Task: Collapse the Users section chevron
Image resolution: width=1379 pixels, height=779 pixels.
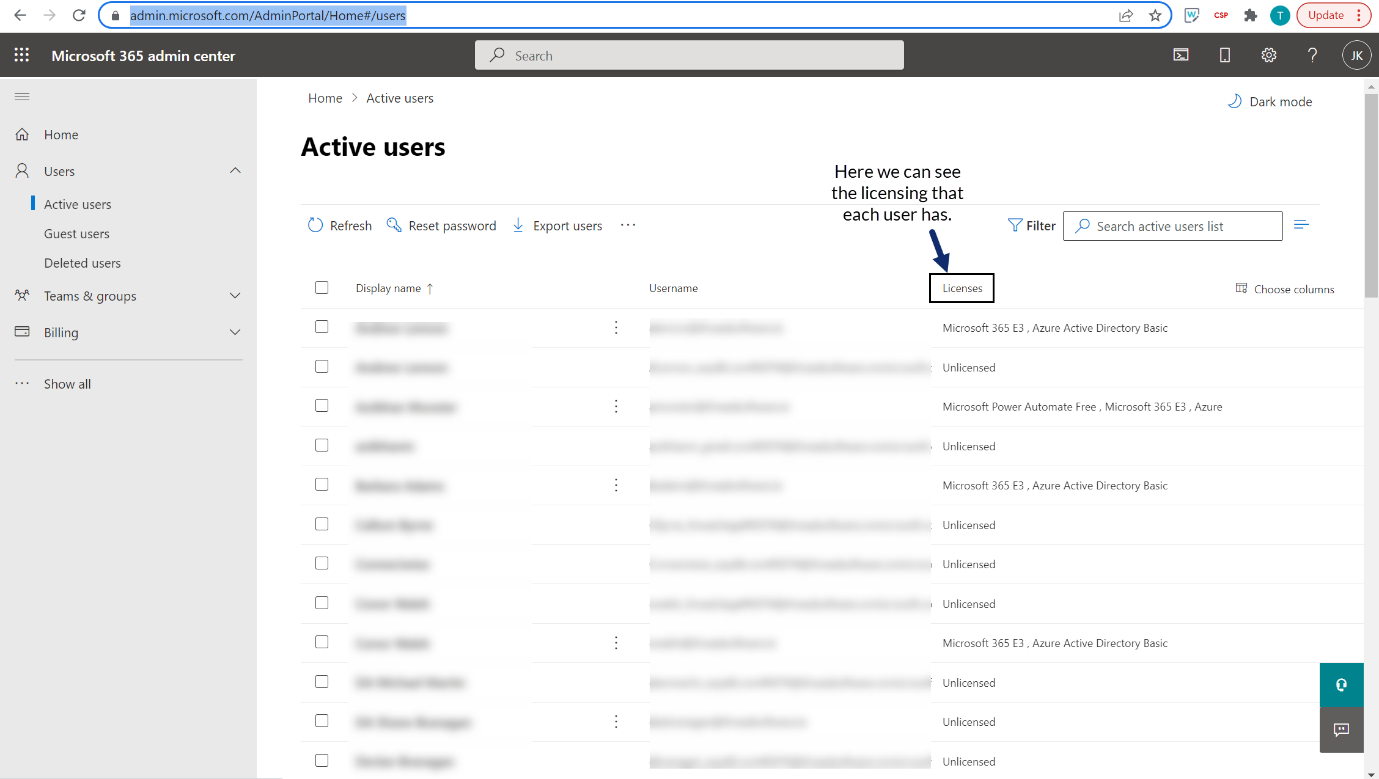Action: tap(235, 171)
